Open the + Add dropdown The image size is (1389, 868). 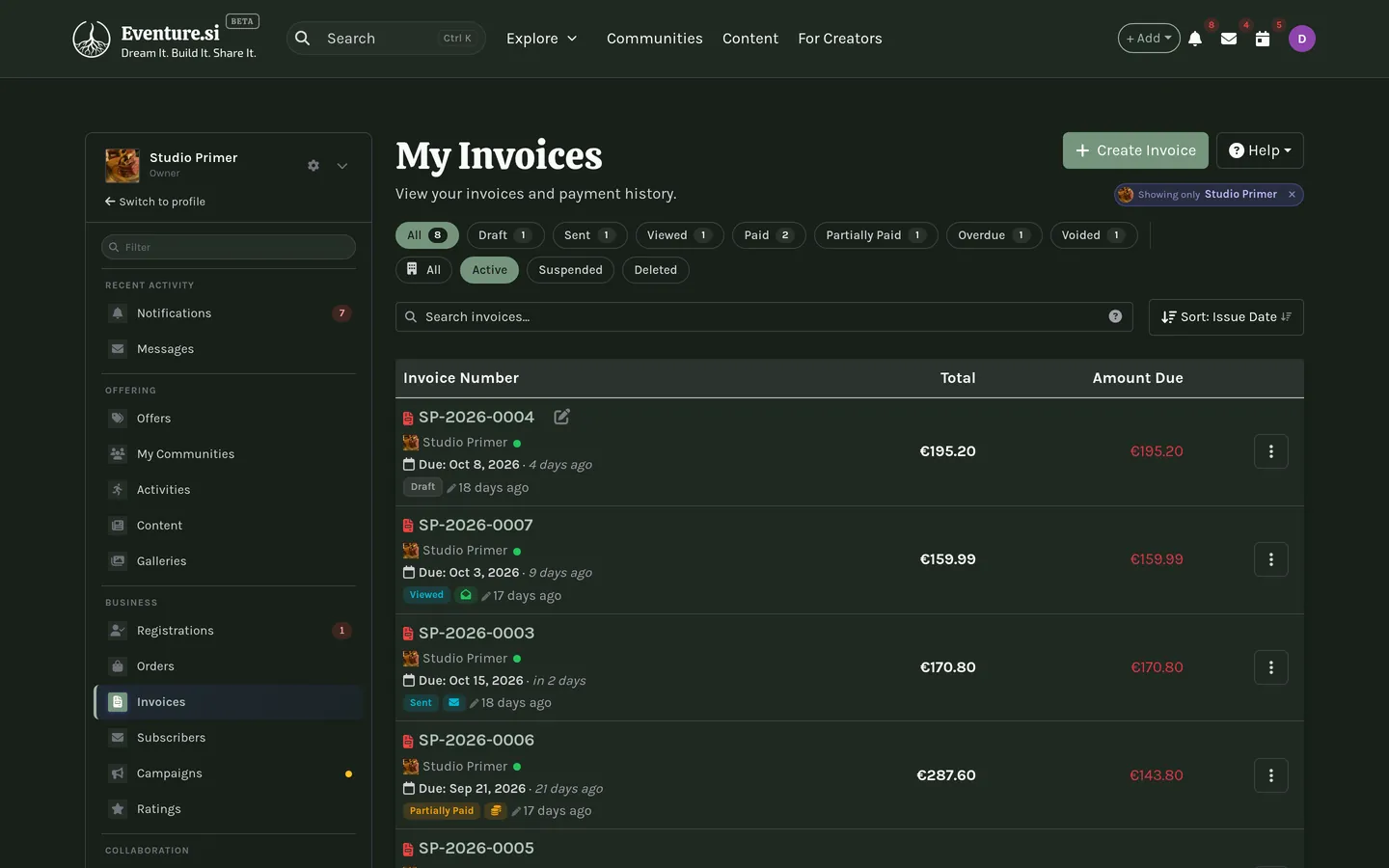(x=1149, y=39)
